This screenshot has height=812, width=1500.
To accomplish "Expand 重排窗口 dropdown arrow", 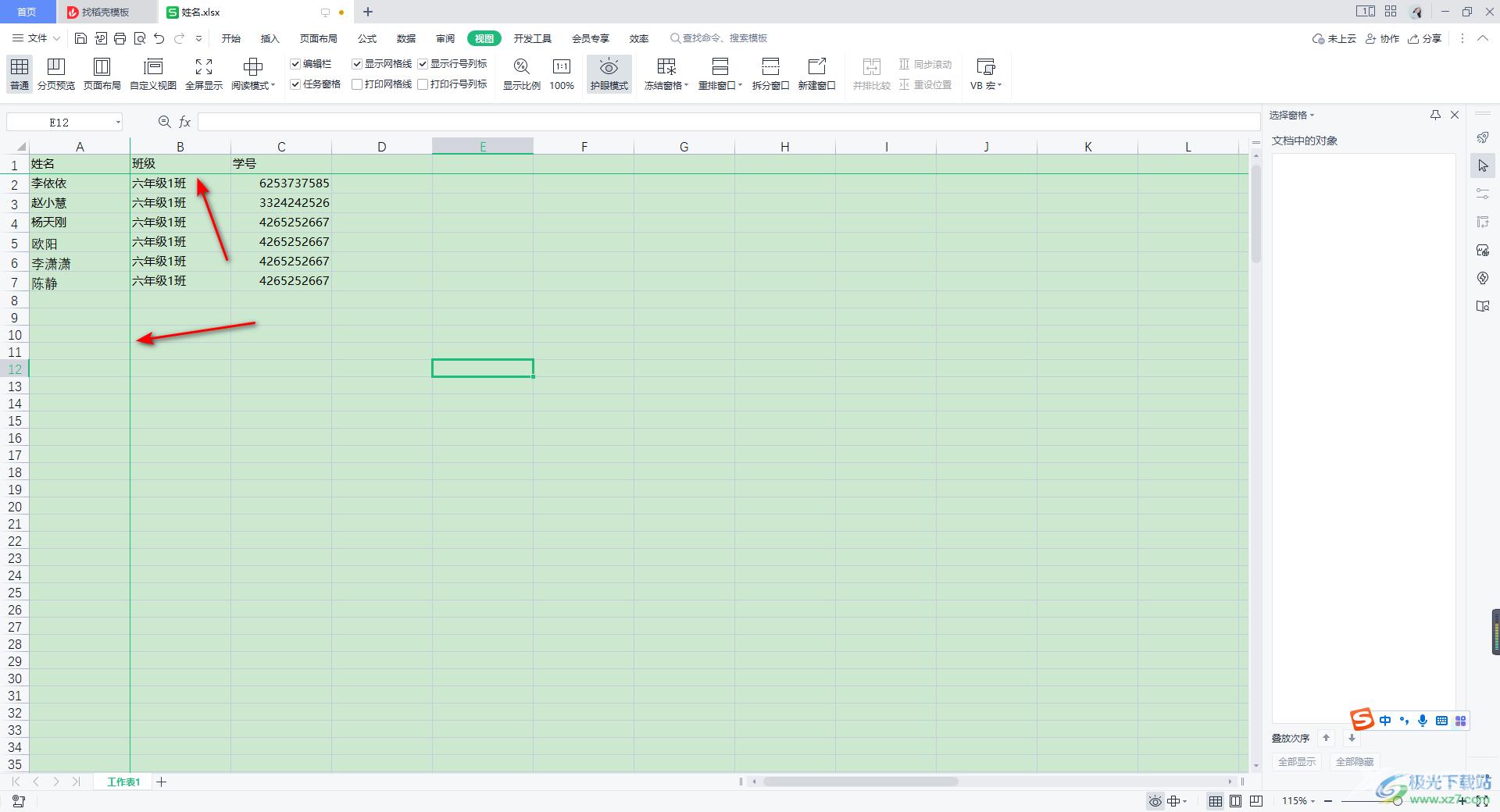I will pos(740,86).
